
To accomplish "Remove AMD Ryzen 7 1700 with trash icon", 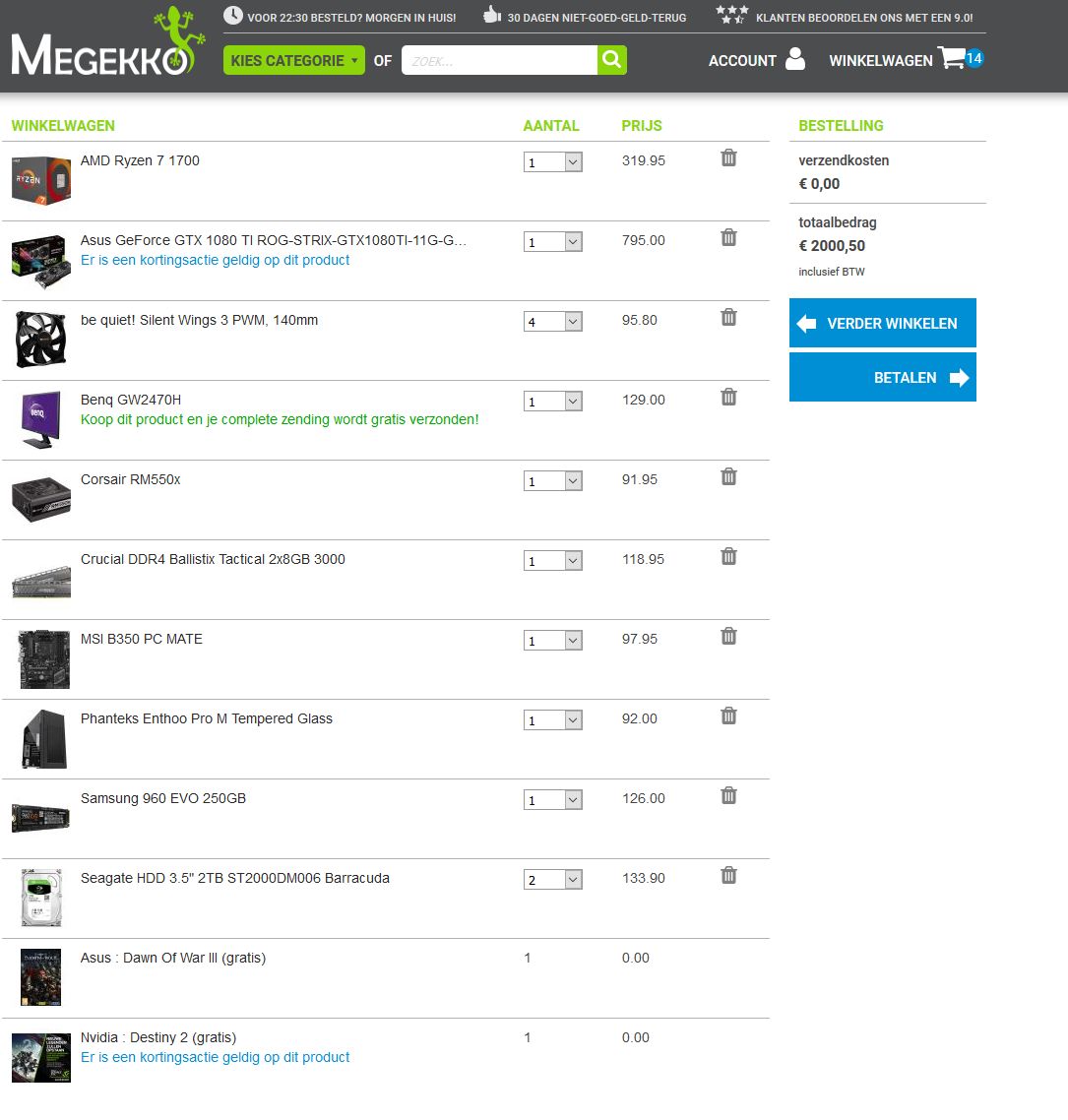I will [x=728, y=157].
